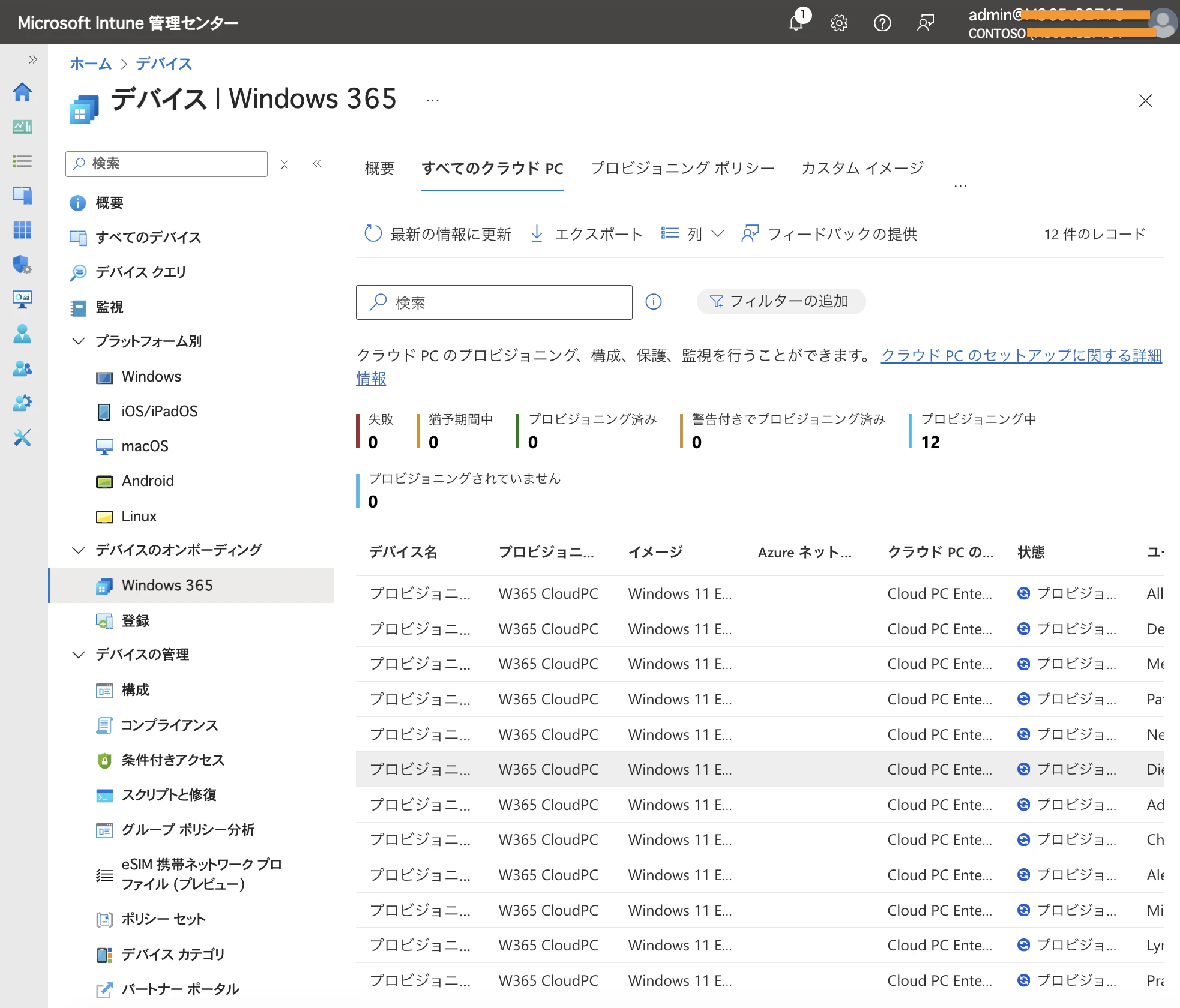Open the help question mark icon

coord(882,23)
